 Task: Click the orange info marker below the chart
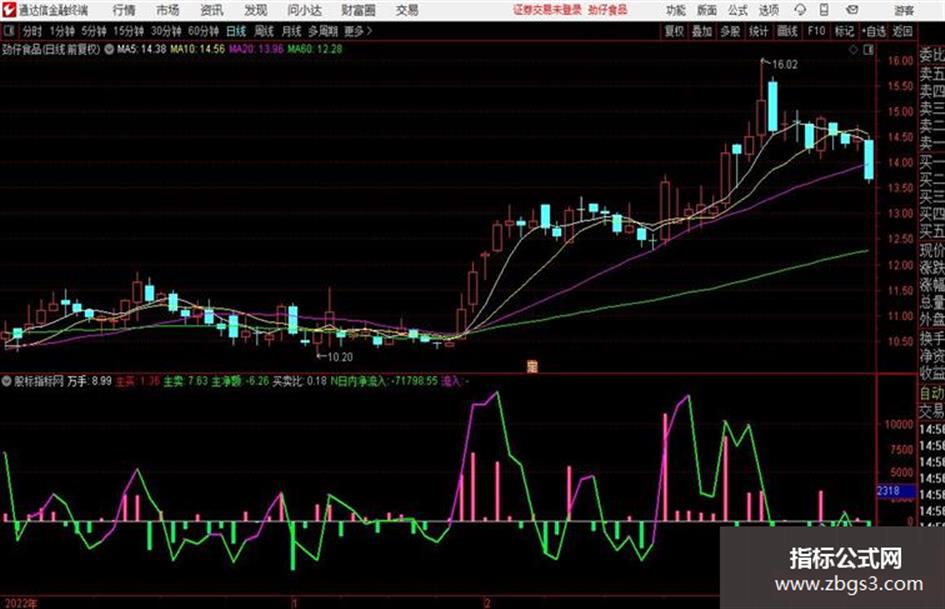[532, 366]
